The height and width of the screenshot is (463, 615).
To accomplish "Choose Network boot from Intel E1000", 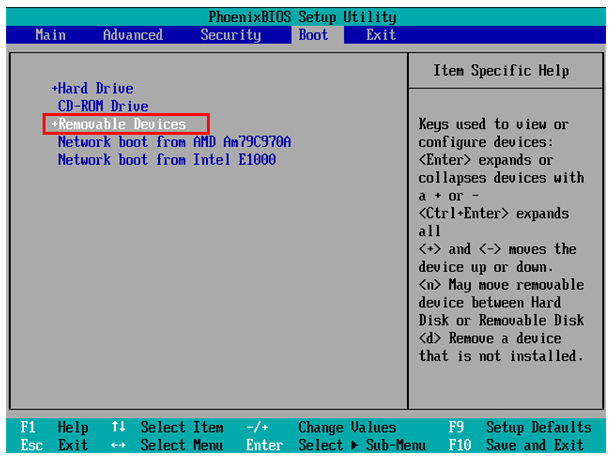I will 167,160.
